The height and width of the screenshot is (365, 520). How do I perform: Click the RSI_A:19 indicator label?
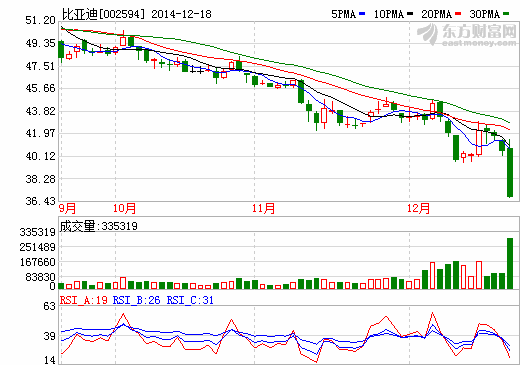pyautogui.click(x=84, y=300)
